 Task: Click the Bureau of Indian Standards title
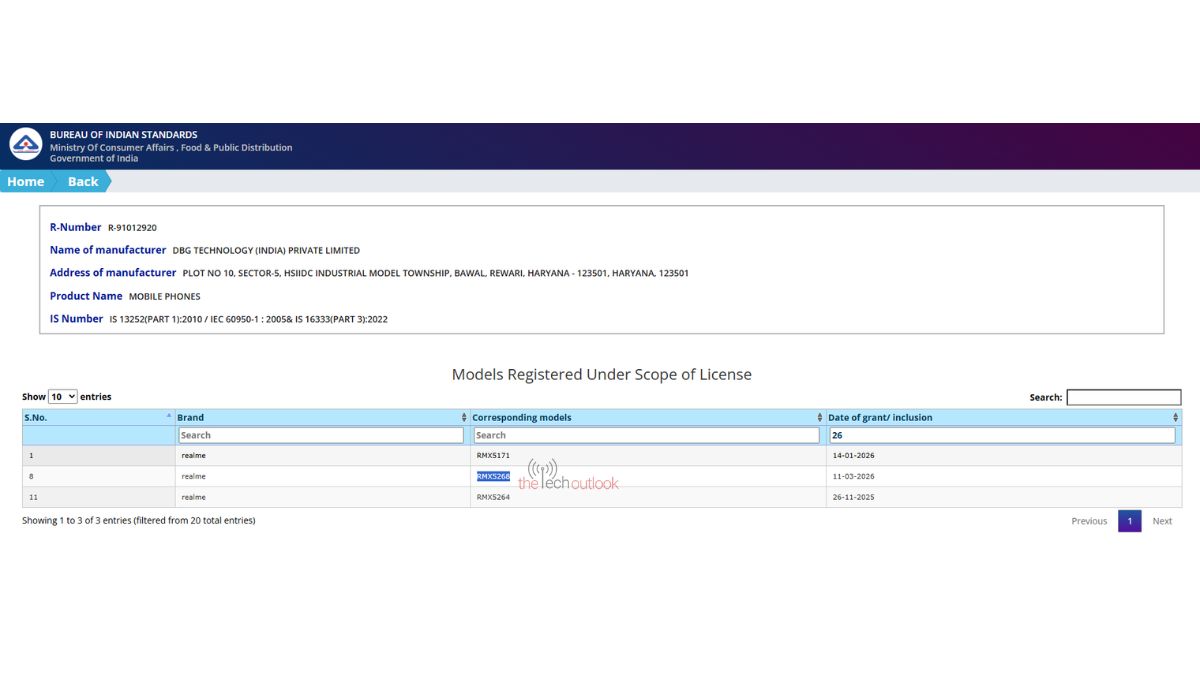pos(124,134)
